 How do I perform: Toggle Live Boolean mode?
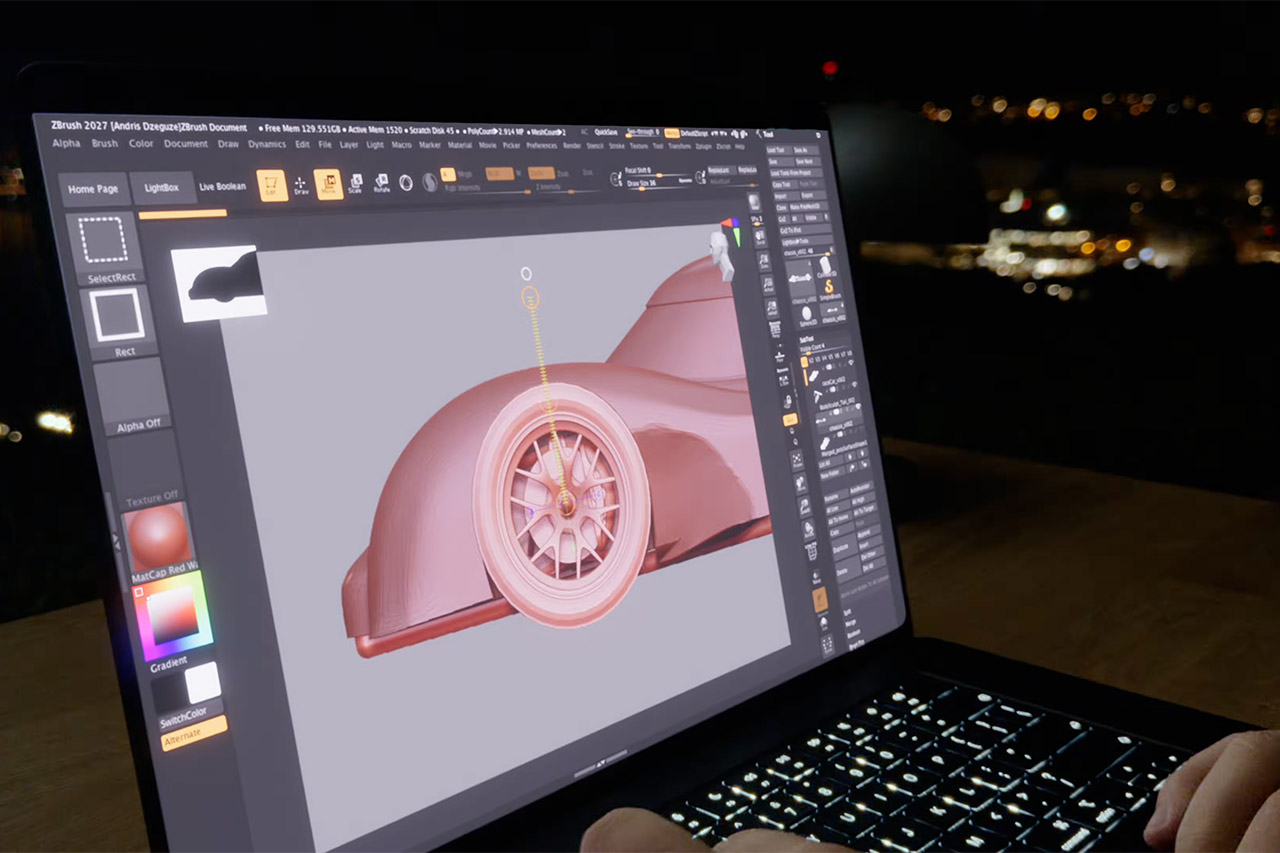coord(222,187)
